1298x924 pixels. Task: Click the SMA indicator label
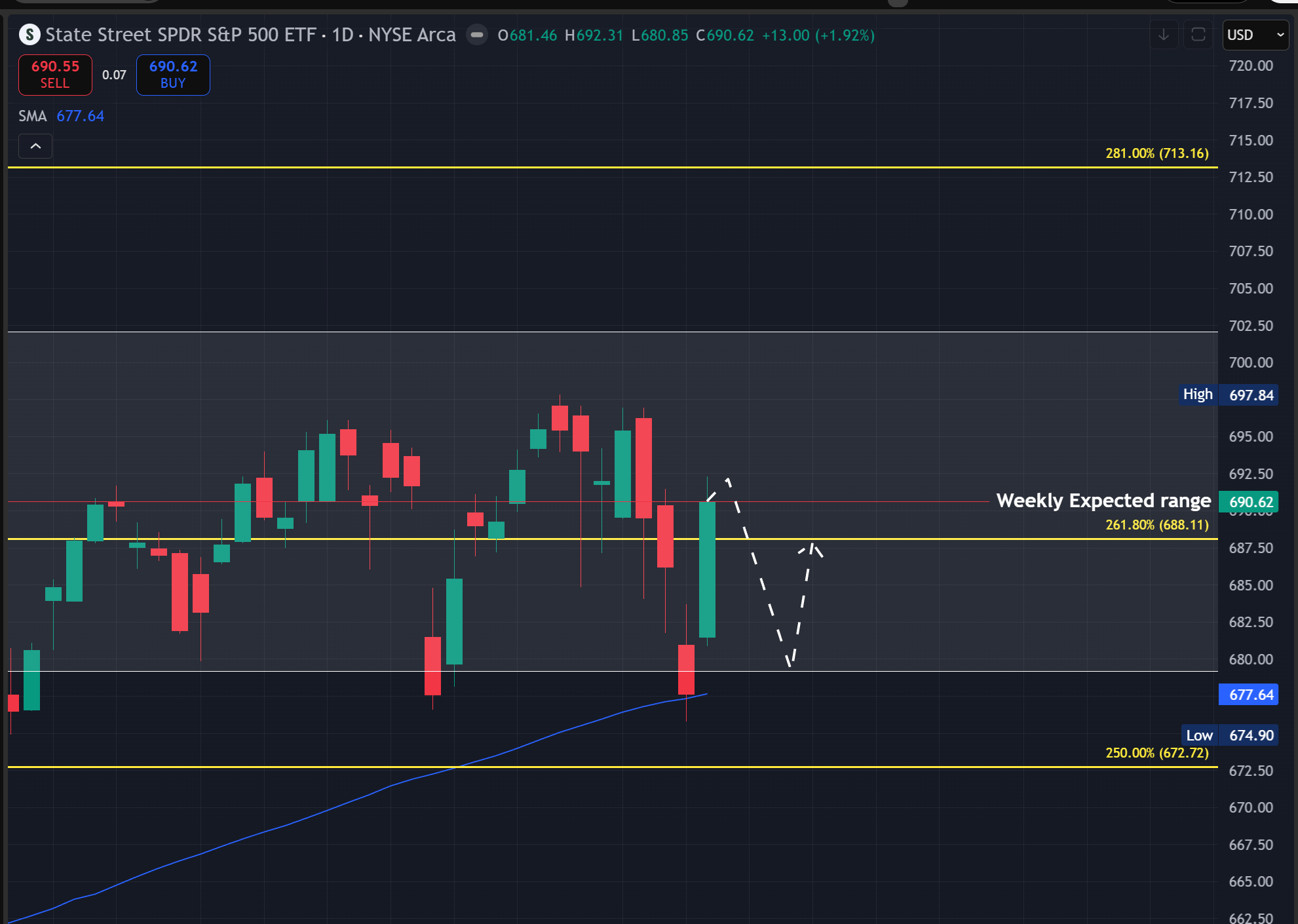point(32,116)
